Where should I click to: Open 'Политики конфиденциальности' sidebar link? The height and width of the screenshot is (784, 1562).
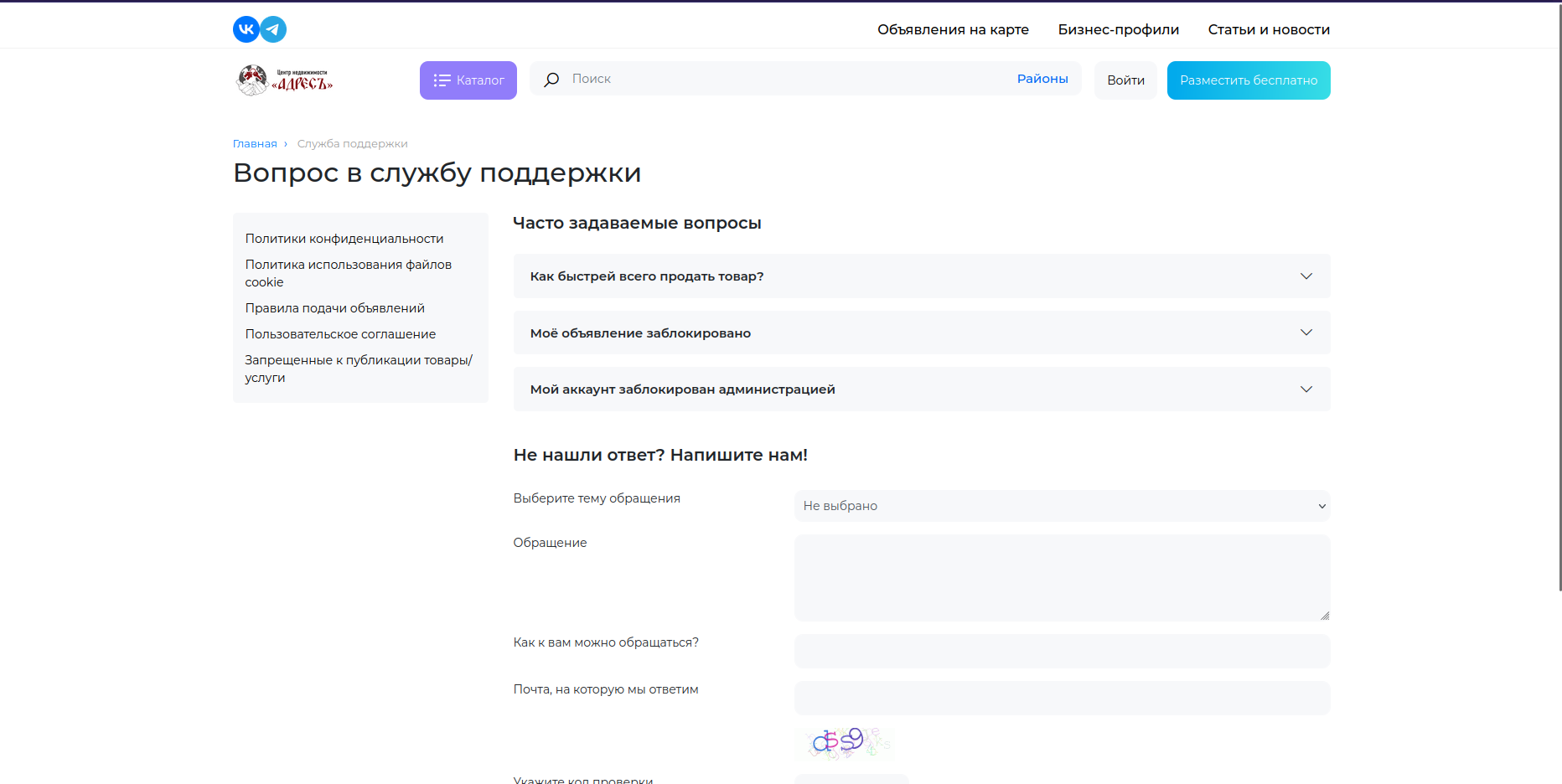click(344, 239)
